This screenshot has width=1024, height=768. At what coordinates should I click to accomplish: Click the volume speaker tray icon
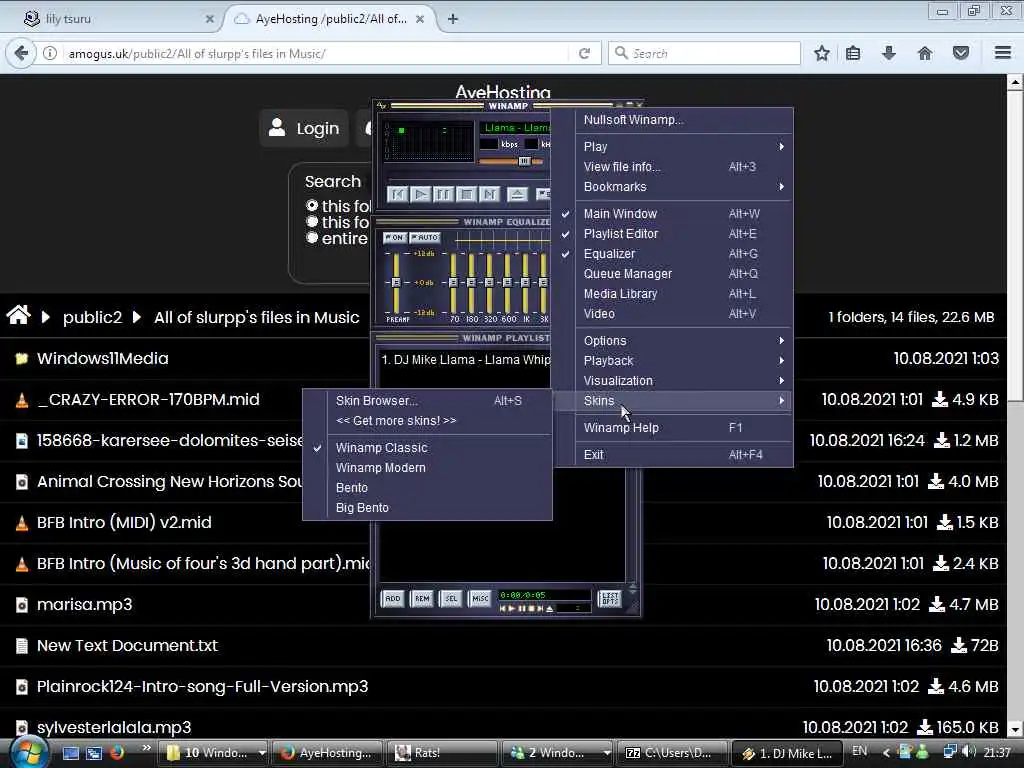(x=969, y=752)
